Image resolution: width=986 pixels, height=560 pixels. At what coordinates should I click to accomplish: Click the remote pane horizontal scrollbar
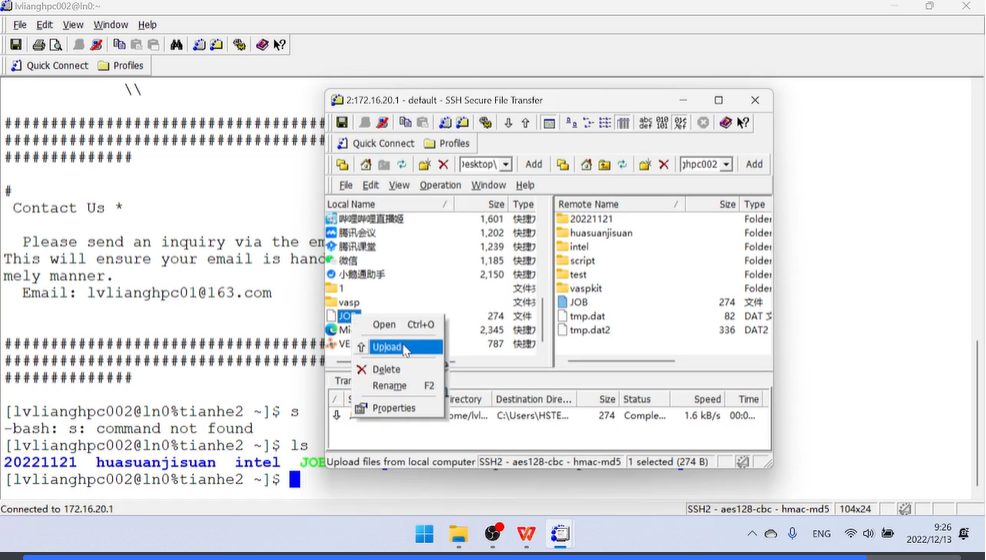coord(621,361)
